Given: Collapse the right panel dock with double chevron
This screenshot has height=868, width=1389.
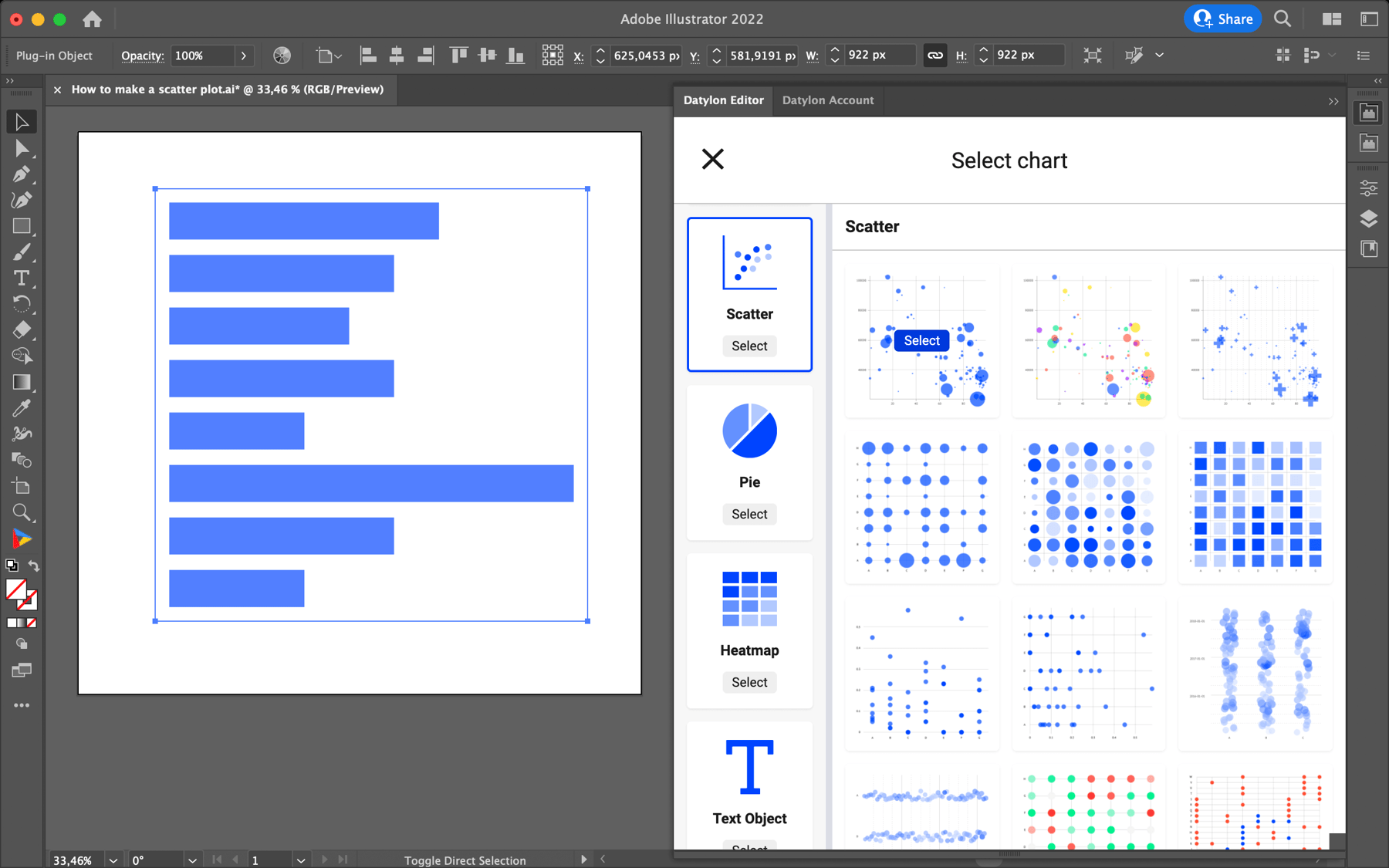Looking at the screenshot, I should coord(1378,81).
